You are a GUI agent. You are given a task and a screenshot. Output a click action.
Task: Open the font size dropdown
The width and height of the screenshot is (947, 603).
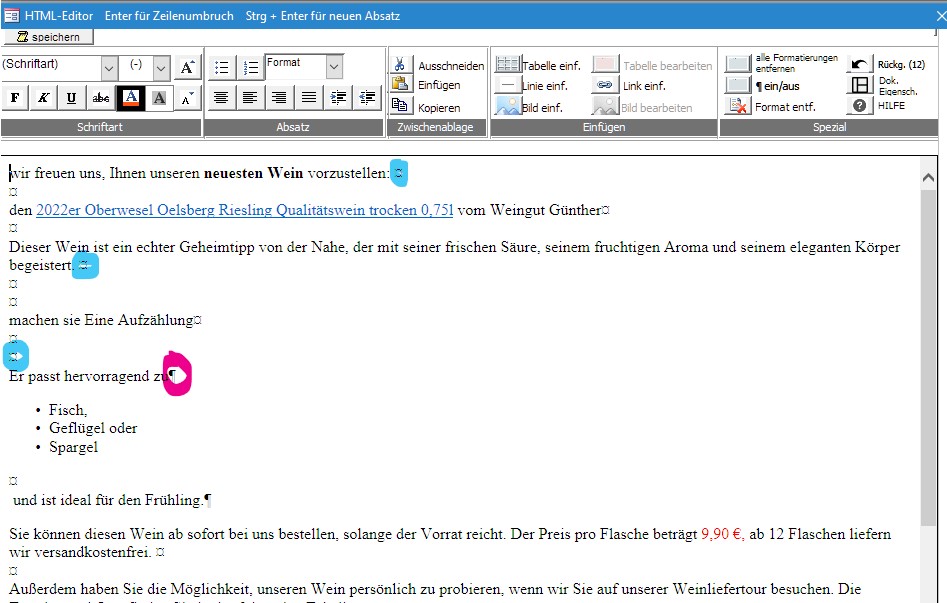point(161,67)
